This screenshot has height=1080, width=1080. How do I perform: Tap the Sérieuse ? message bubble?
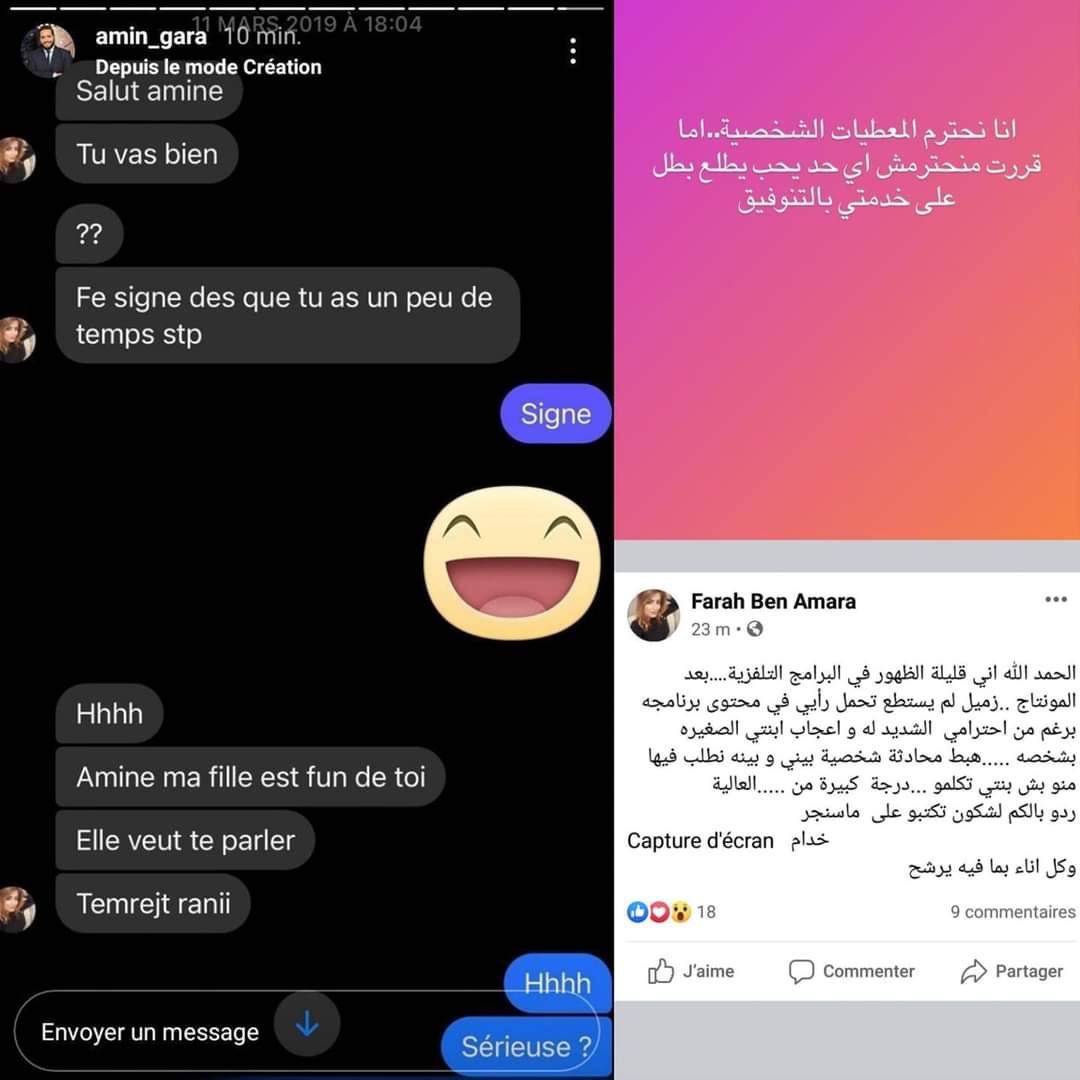tap(526, 1046)
